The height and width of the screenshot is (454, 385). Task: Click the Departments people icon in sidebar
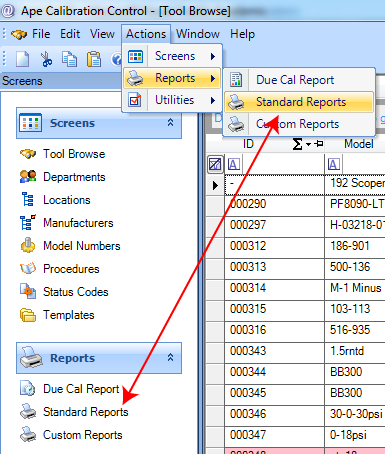pos(28,177)
